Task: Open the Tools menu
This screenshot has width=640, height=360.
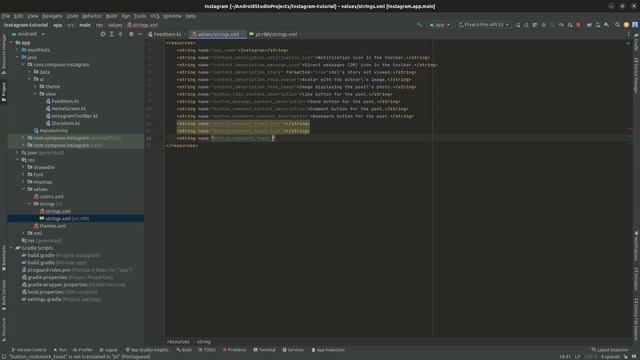Action: [x=140, y=16]
